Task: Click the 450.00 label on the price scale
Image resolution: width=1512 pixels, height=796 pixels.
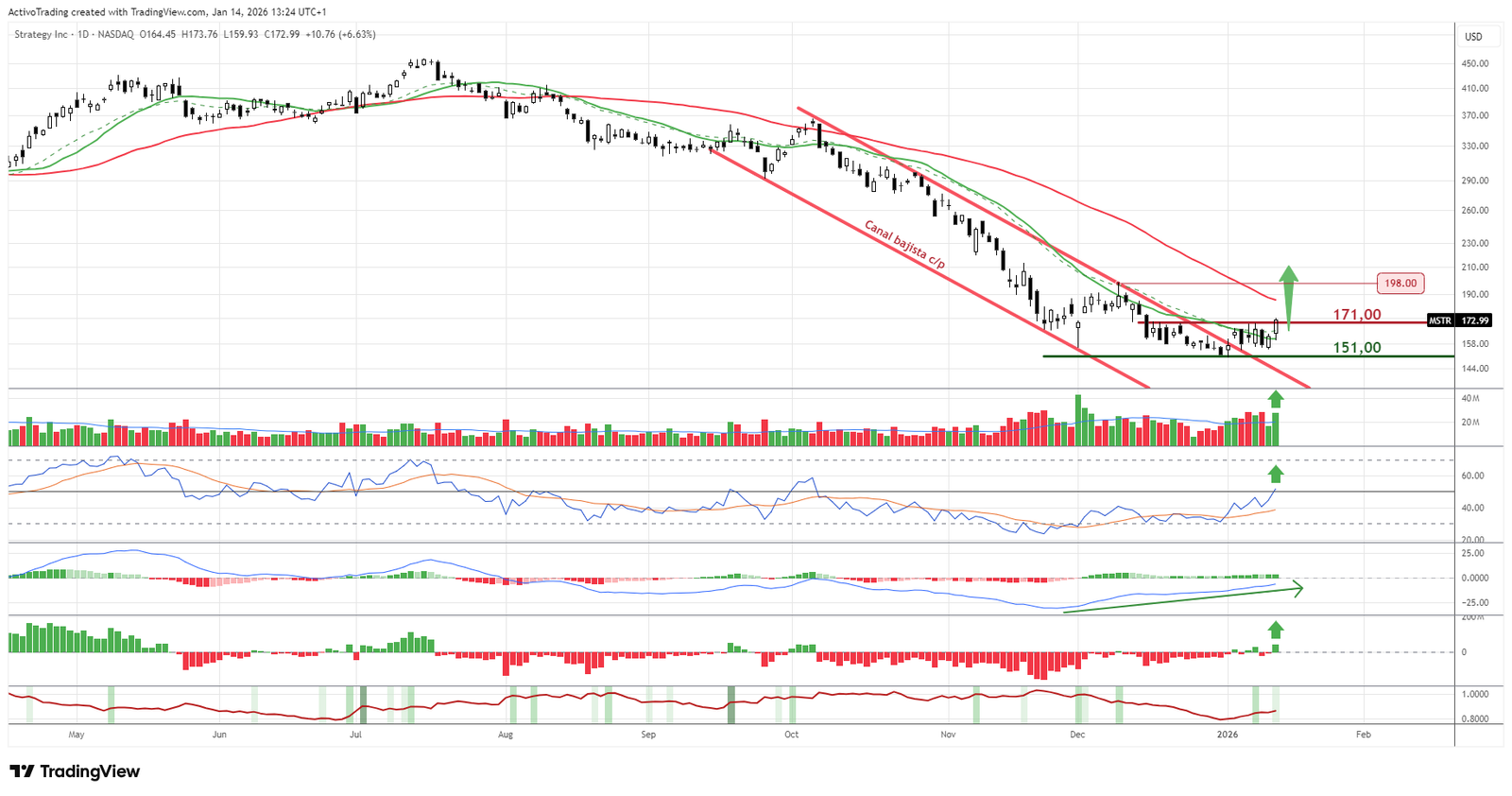Action: click(x=1474, y=63)
